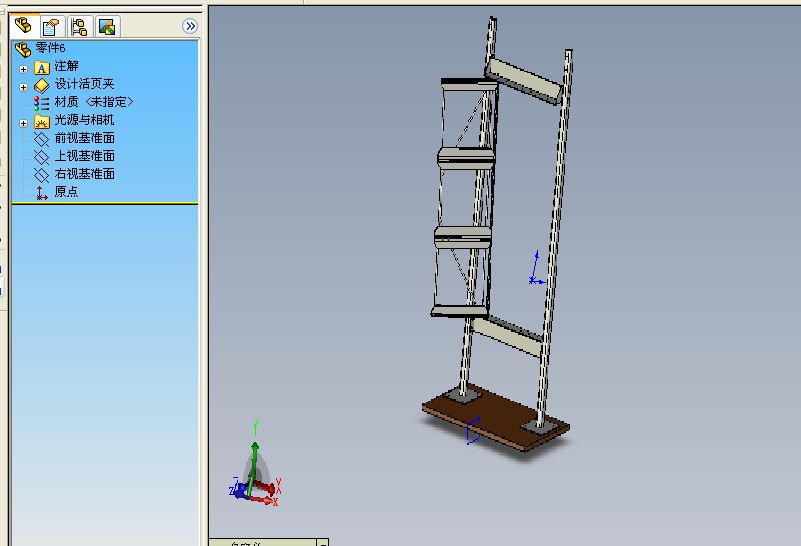Select the 前视基准面 front plane
This screenshot has height=546, width=801.
84,138
